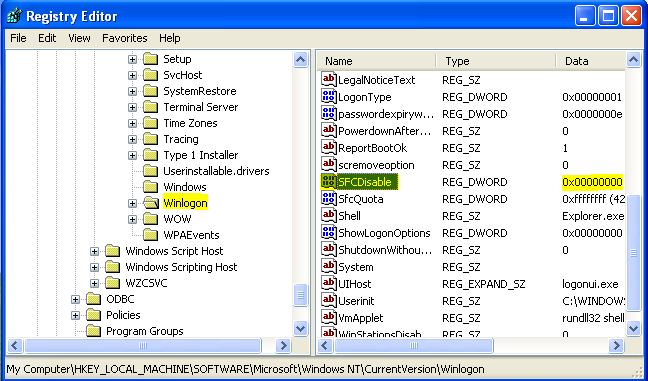Expand the Winlogon key
This screenshot has width=648, height=381.
click(x=132, y=203)
